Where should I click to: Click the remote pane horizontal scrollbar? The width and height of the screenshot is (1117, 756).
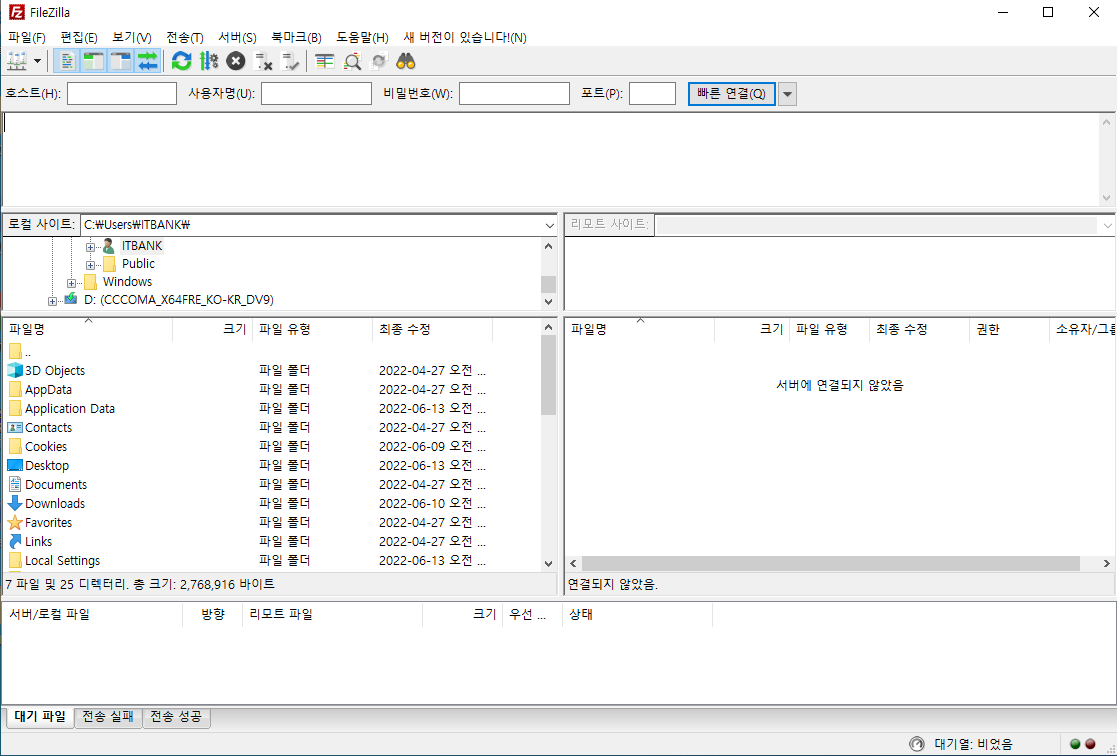tap(839, 563)
